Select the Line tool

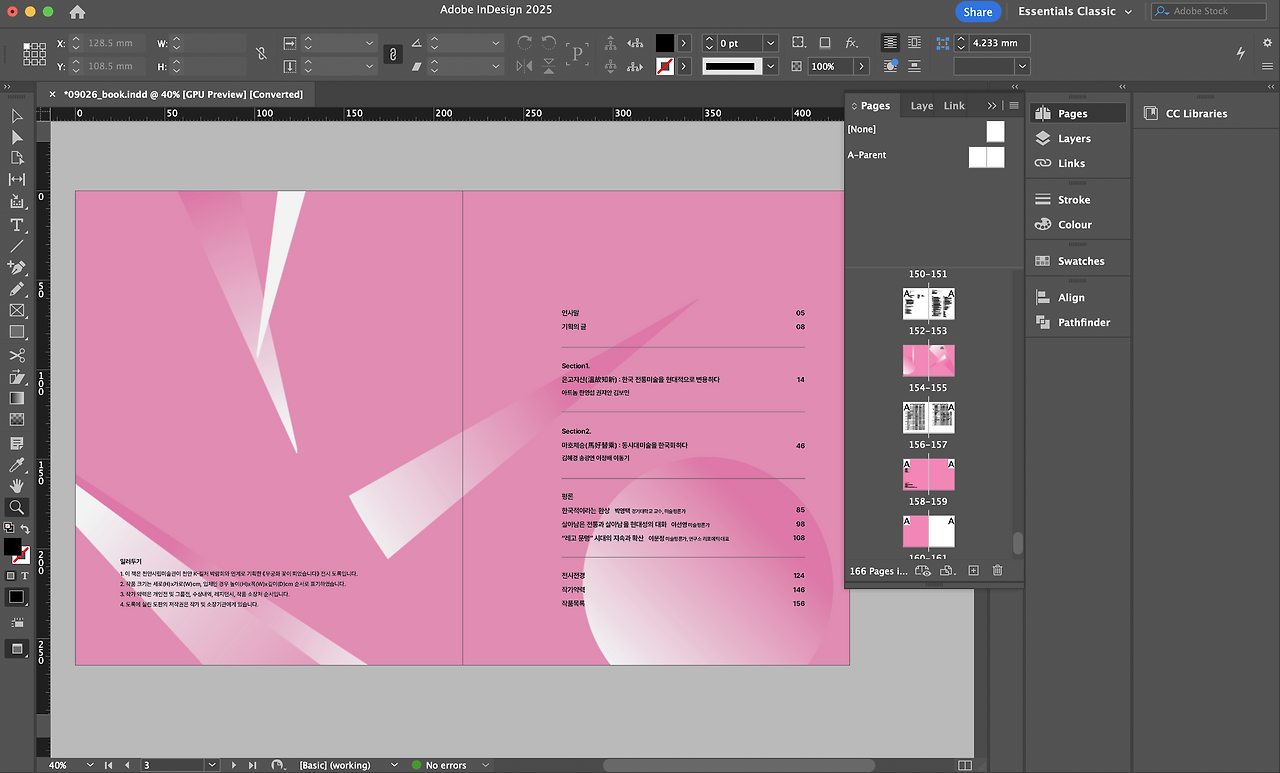(17, 246)
